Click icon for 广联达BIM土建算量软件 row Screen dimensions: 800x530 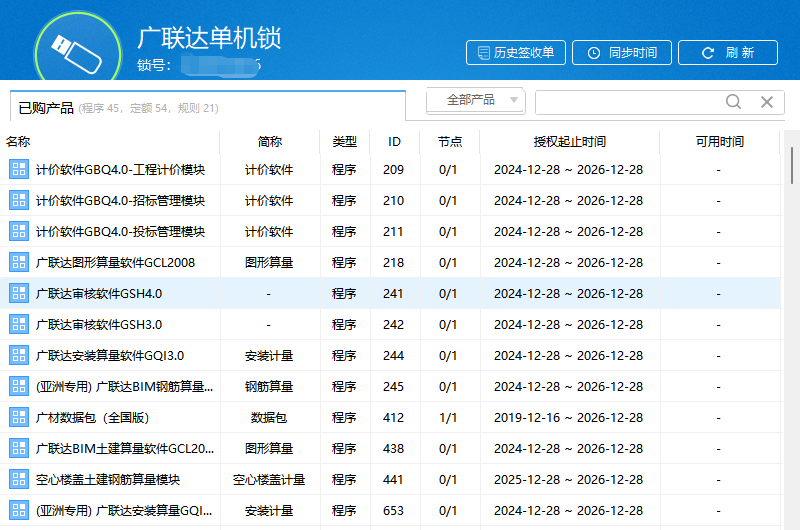coord(19,448)
